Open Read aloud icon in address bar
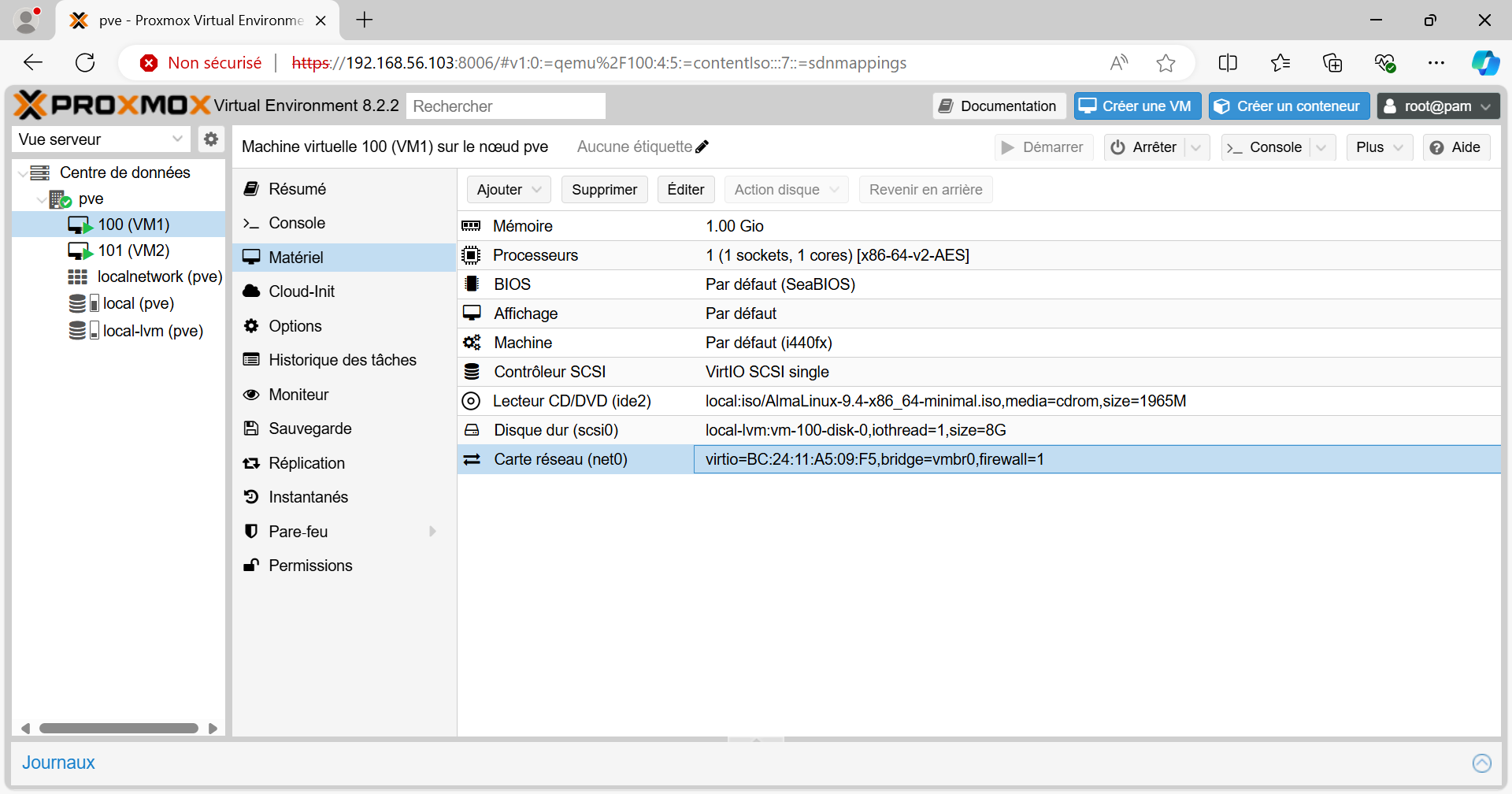Screen dimensions: 1512x794 (x=1119, y=63)
